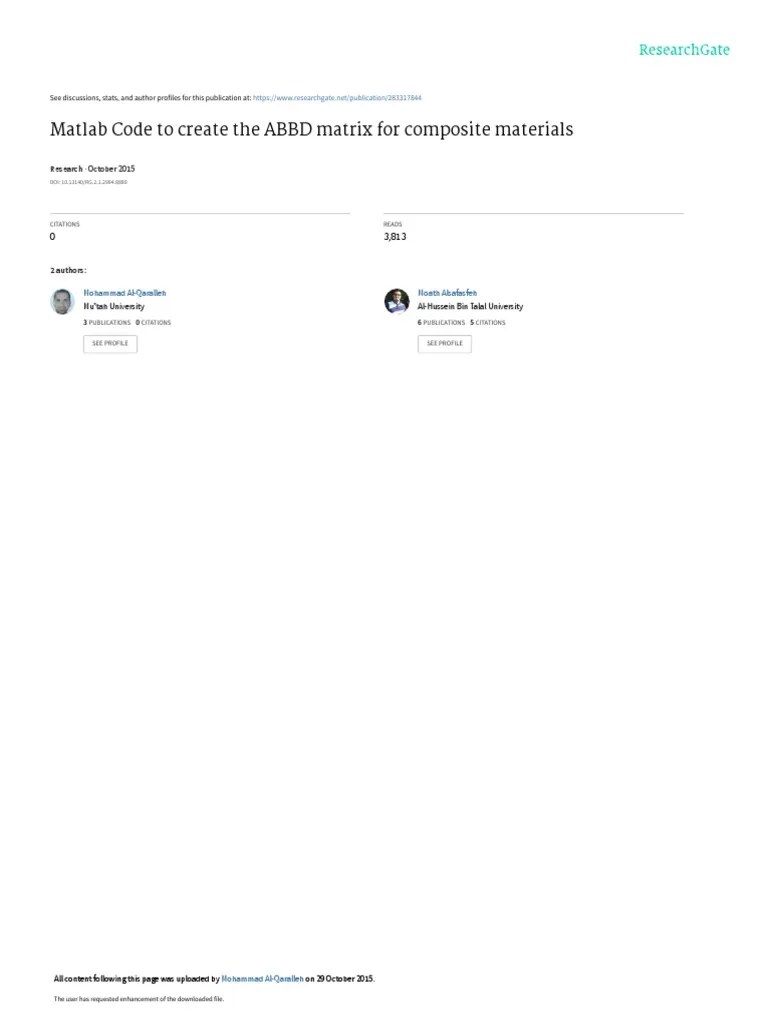Image resolution: width=768 pixels, height=1024 pixels.
Task: Open the researchgate.net publication URL link
Action: click(337, 98)
